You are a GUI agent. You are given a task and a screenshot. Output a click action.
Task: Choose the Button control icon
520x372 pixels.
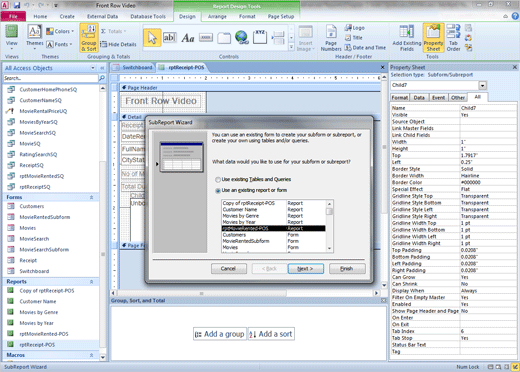206,38
